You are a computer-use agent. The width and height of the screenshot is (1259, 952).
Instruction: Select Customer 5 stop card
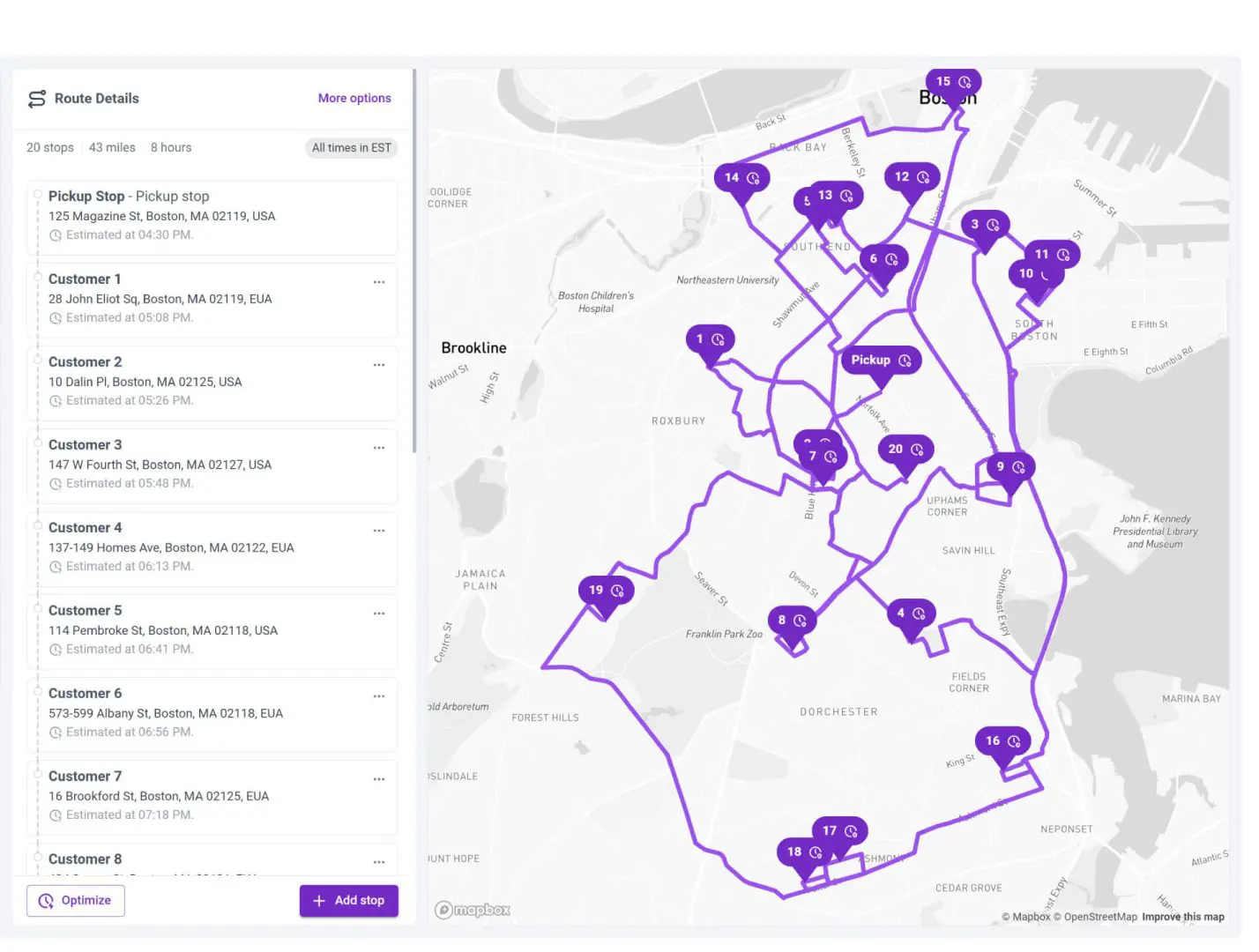pos(212,632)
